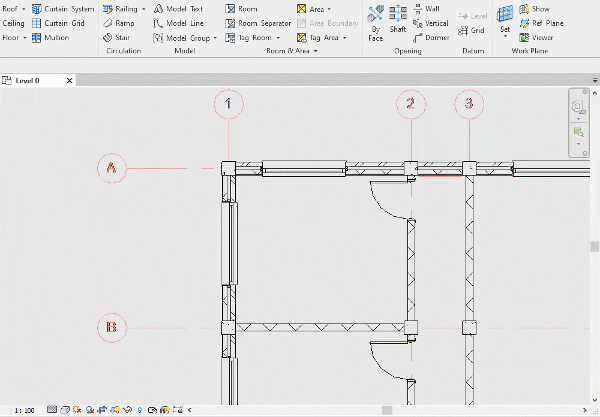Click the horizontal scrollbar right arrow
Viewport: 600px width, 417px height.
pyautogui.click(x=585, y=410)
